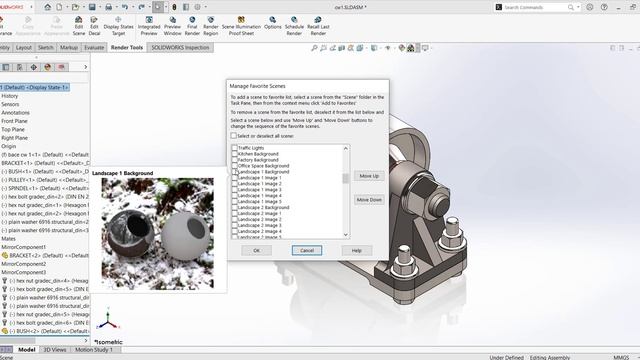The width and height of the screenshot is (640, 360).
Task: Check the Office Space Background scene
Action: coord(234,166)
